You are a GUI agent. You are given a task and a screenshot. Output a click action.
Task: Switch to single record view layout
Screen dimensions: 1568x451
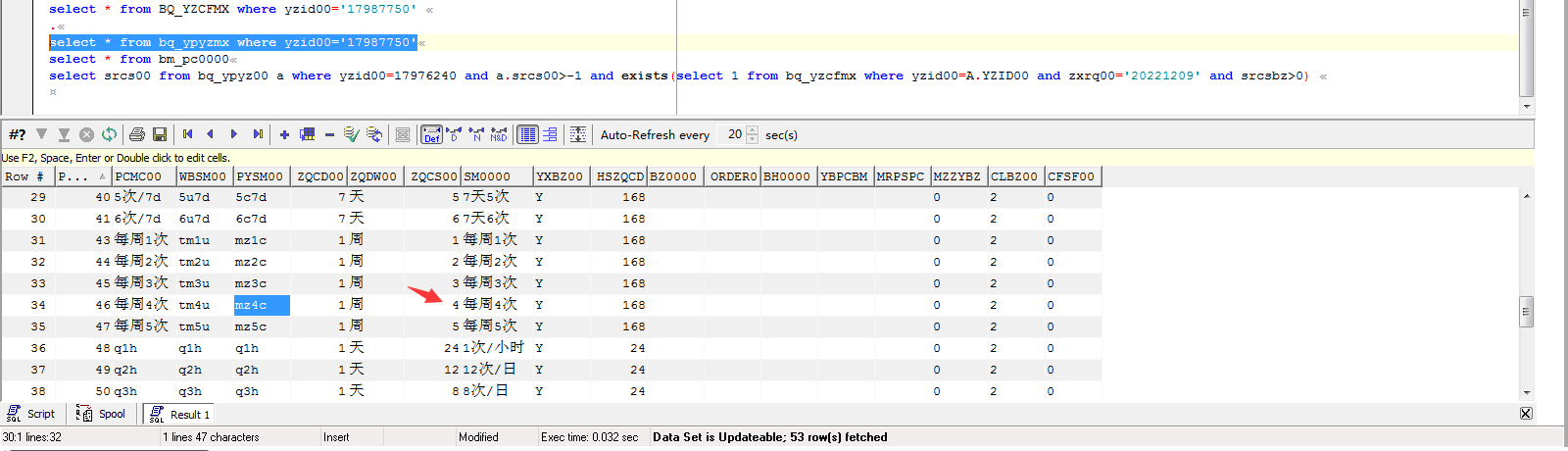tap(550, 134)
